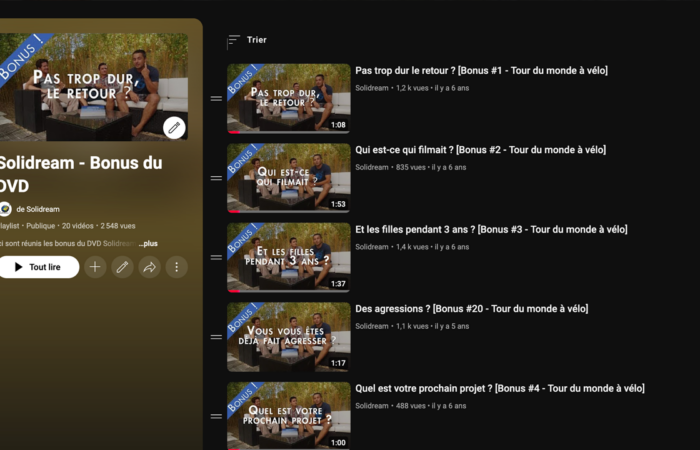Open video "Pas trop dur le retour ?" title
The image size is (700, 450).
pyautogui.click(x=481, y=70)
